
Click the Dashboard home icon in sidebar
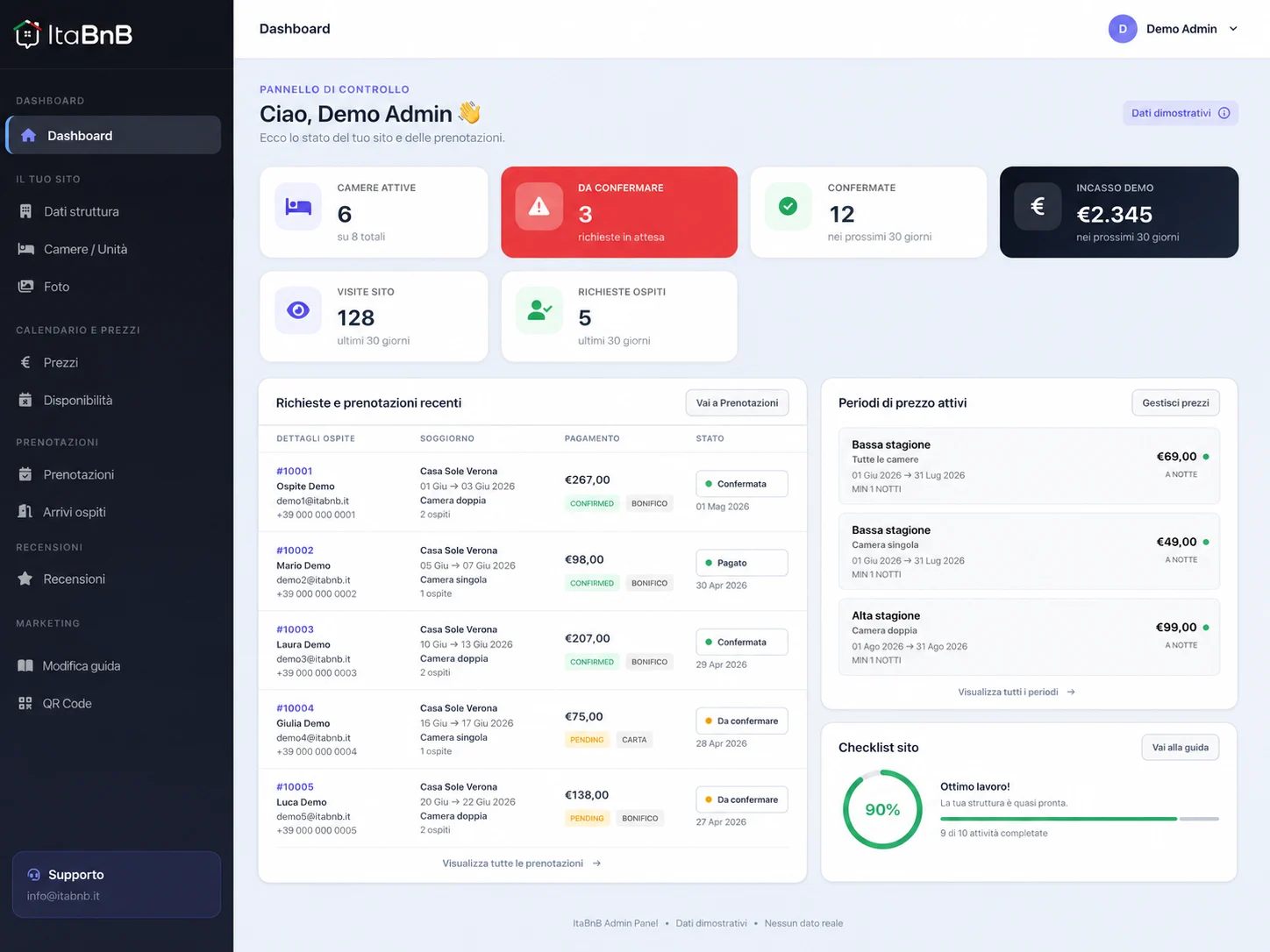click(29, 135)
